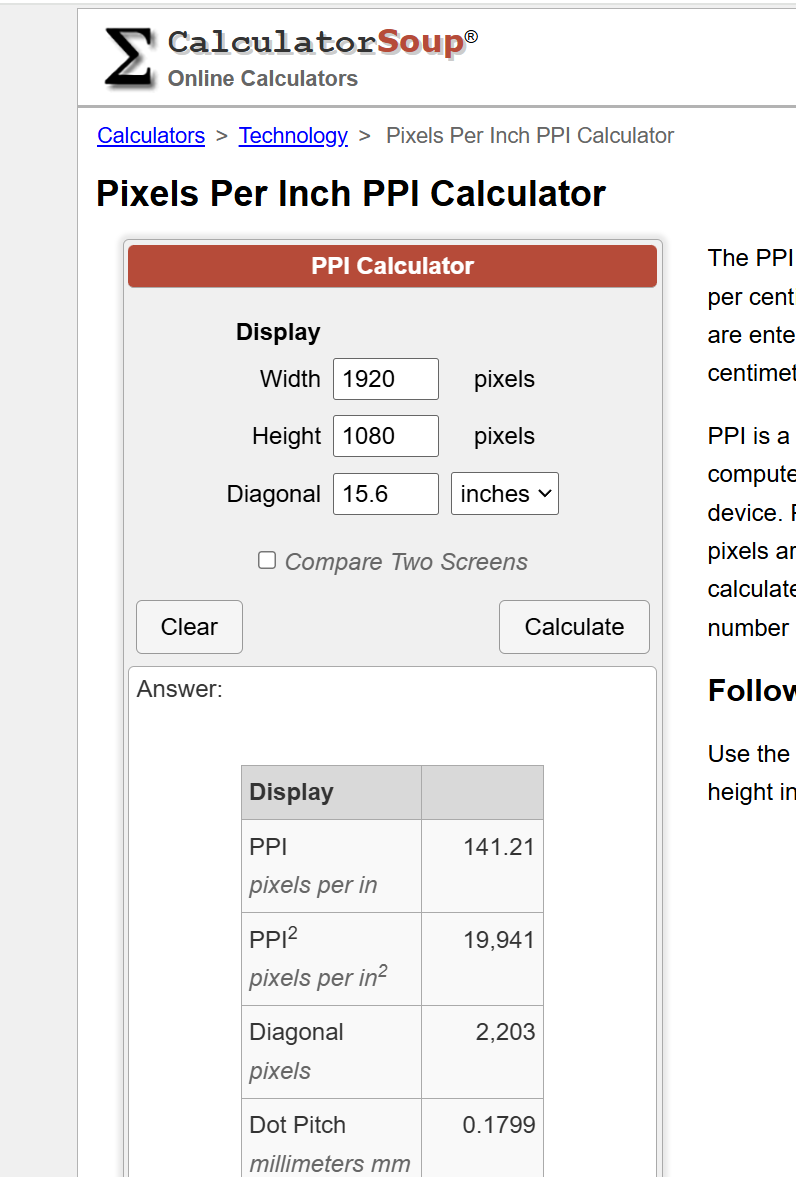Click the Pixels Per Inch PPI Calculator heading

pyautogui.click(x=351, y=193)
